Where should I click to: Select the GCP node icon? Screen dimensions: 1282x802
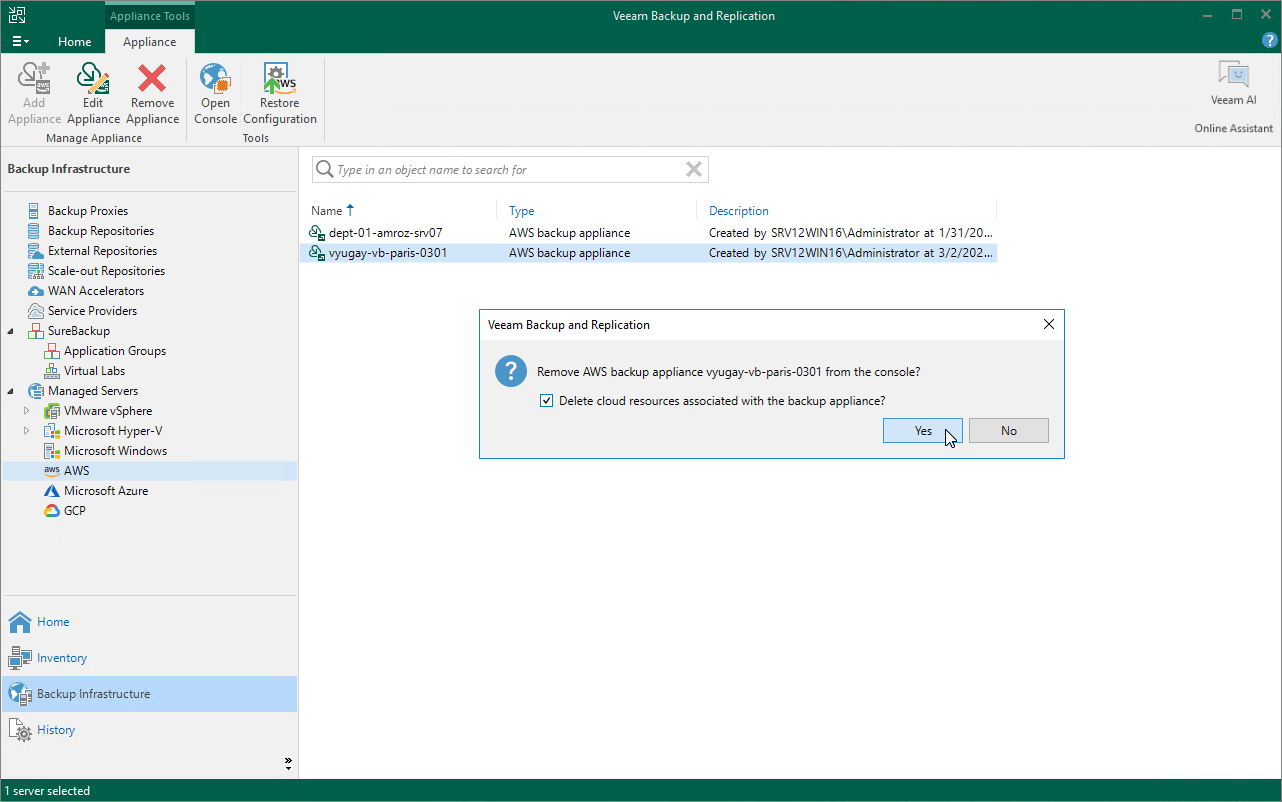point(52,511)
